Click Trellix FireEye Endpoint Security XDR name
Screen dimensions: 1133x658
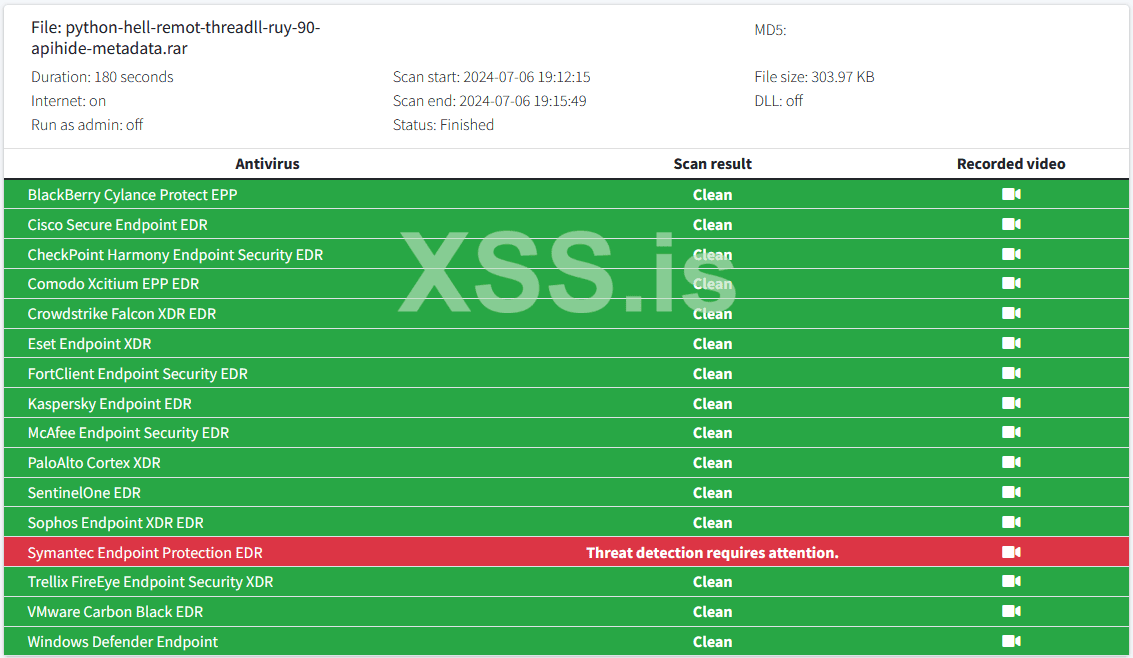pos(150,582)
